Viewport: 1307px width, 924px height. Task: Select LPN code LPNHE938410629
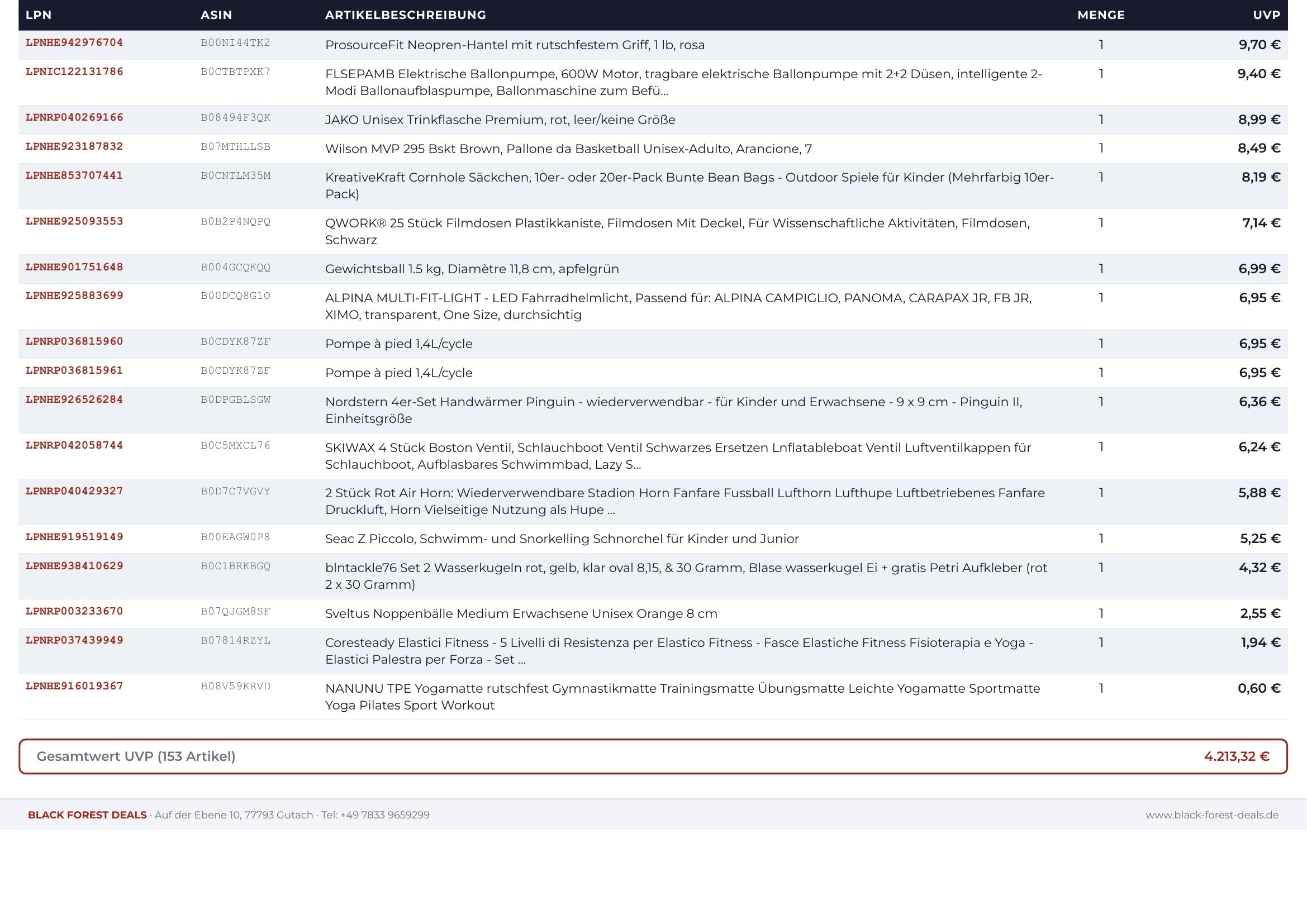click(x=74, y=566)
